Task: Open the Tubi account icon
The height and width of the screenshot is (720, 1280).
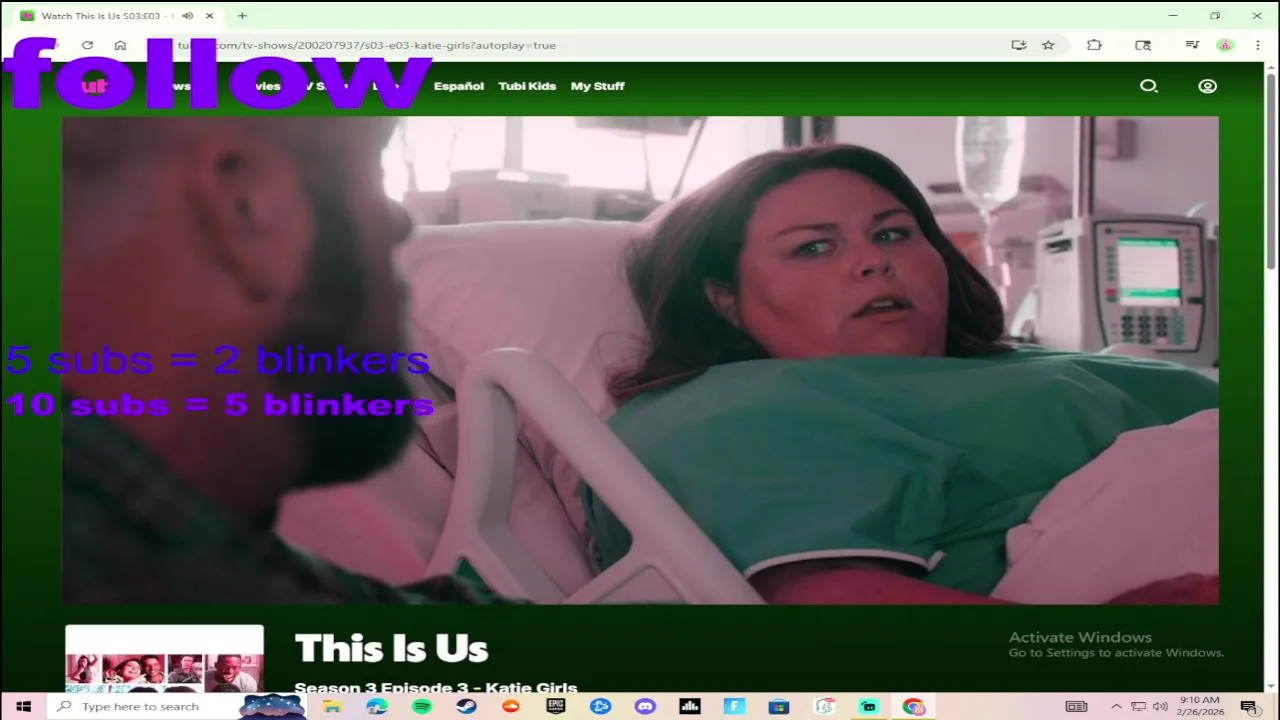Action: (x=1207, y=86)
